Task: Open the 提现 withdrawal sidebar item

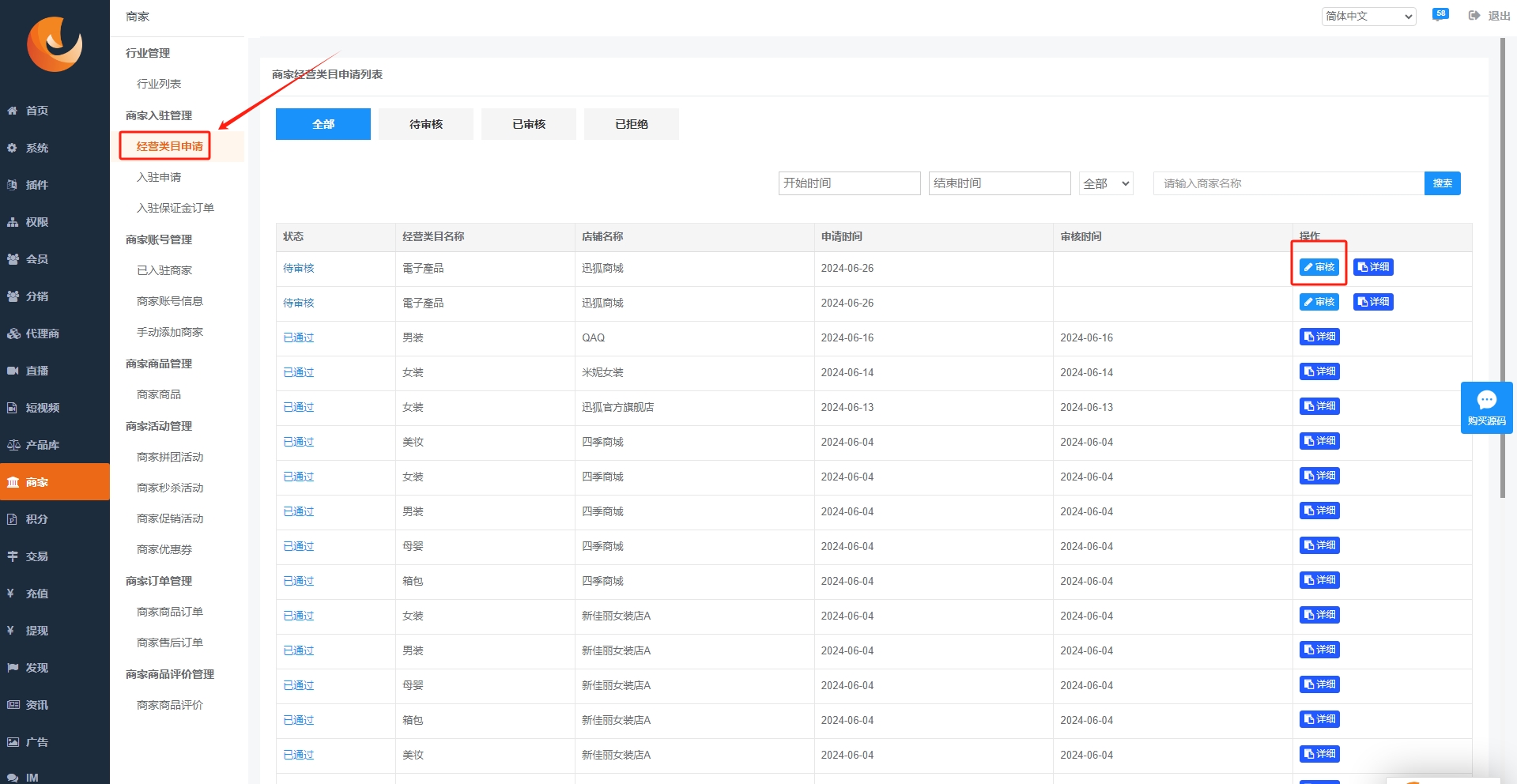Action: click(x=55, y=631)
